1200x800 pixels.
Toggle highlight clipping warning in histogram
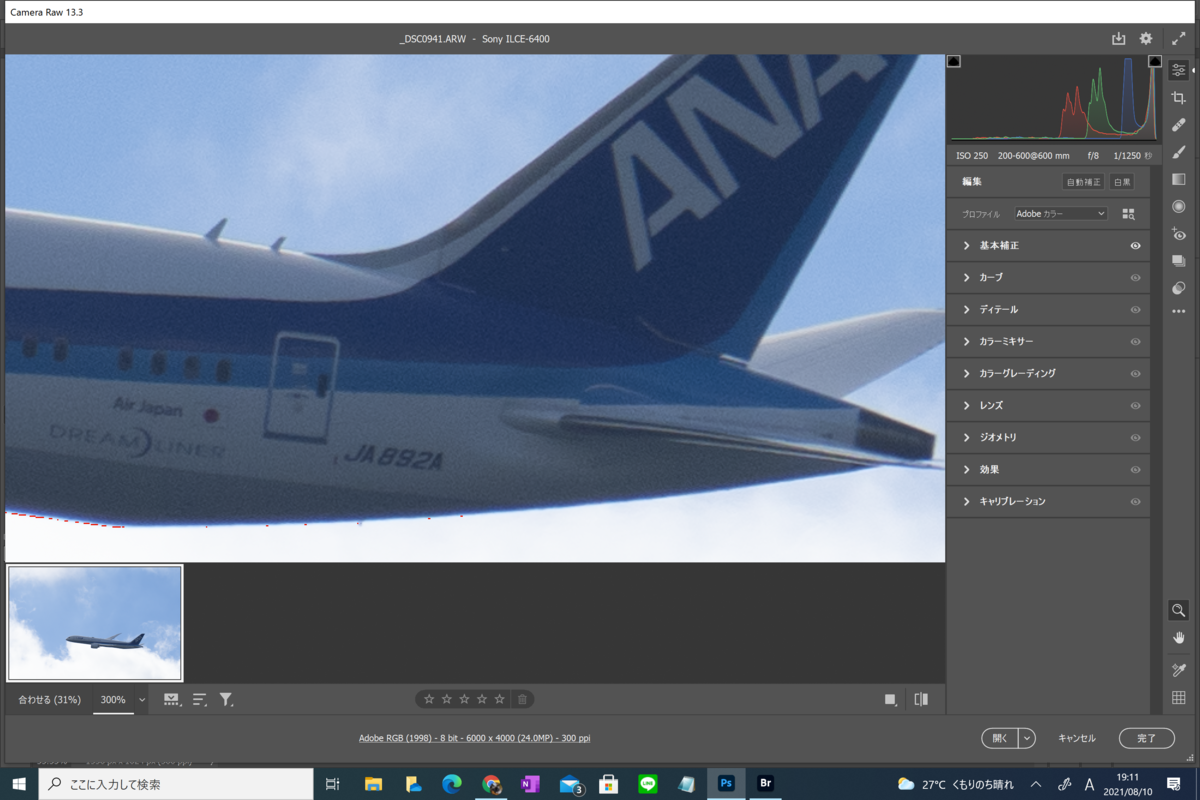tap(1155, 61)
